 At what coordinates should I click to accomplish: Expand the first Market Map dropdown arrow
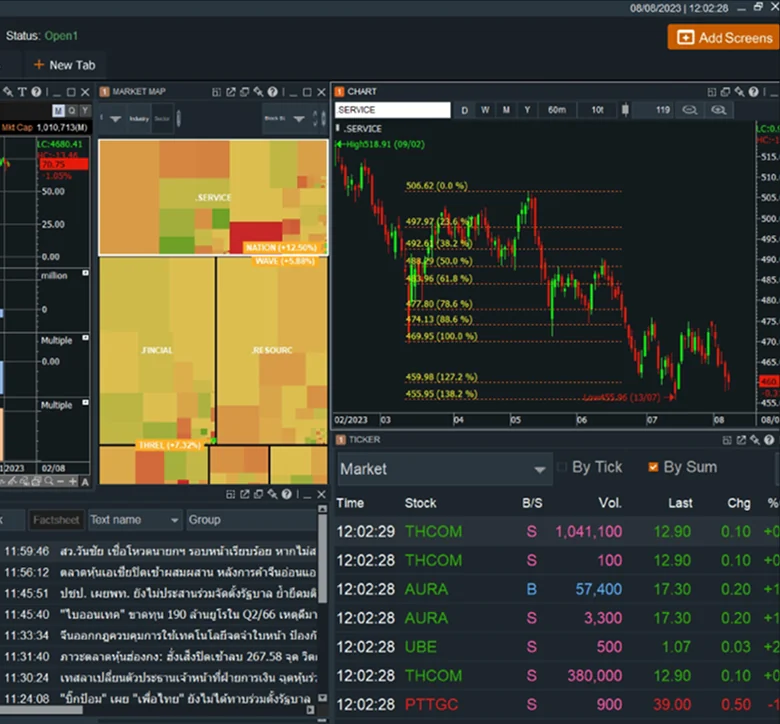pyautogui.click(x=115, y=119)
